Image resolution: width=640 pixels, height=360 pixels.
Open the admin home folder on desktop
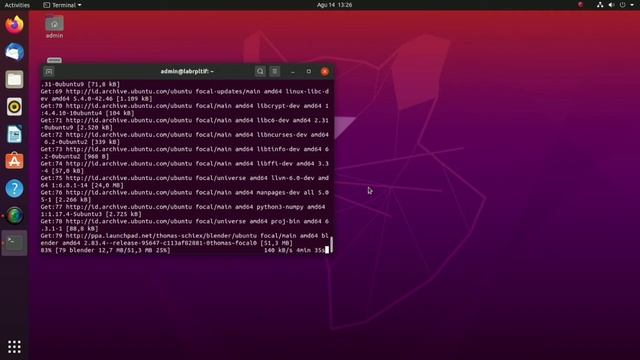click(54, 27)
